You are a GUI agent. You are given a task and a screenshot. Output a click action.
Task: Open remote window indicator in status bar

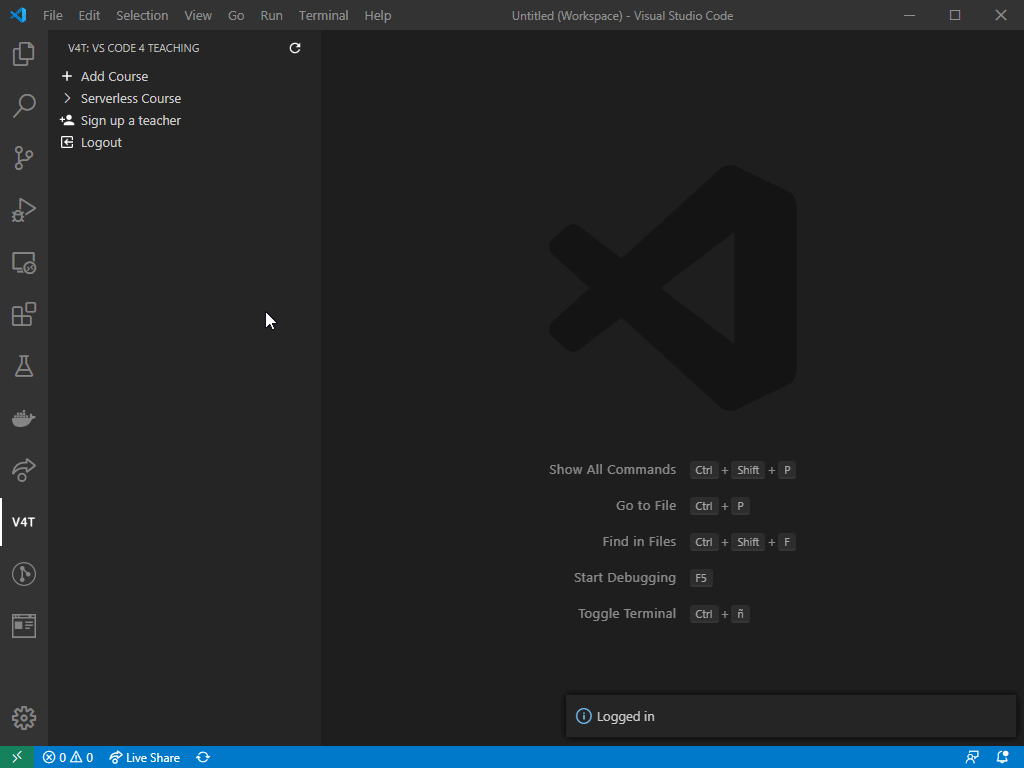(x=17, y=757)
